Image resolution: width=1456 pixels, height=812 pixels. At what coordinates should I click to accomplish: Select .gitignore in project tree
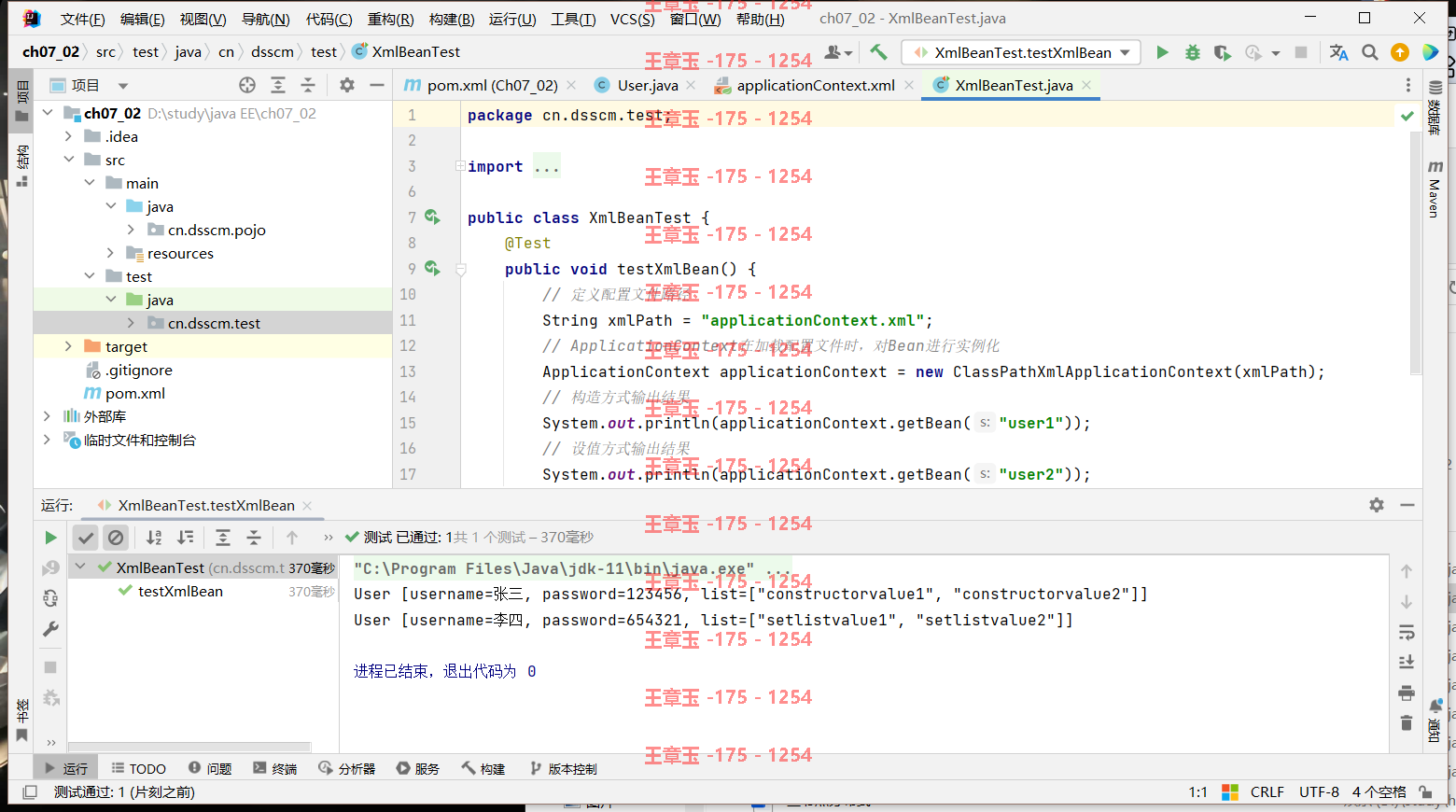[x=138, y=370]
